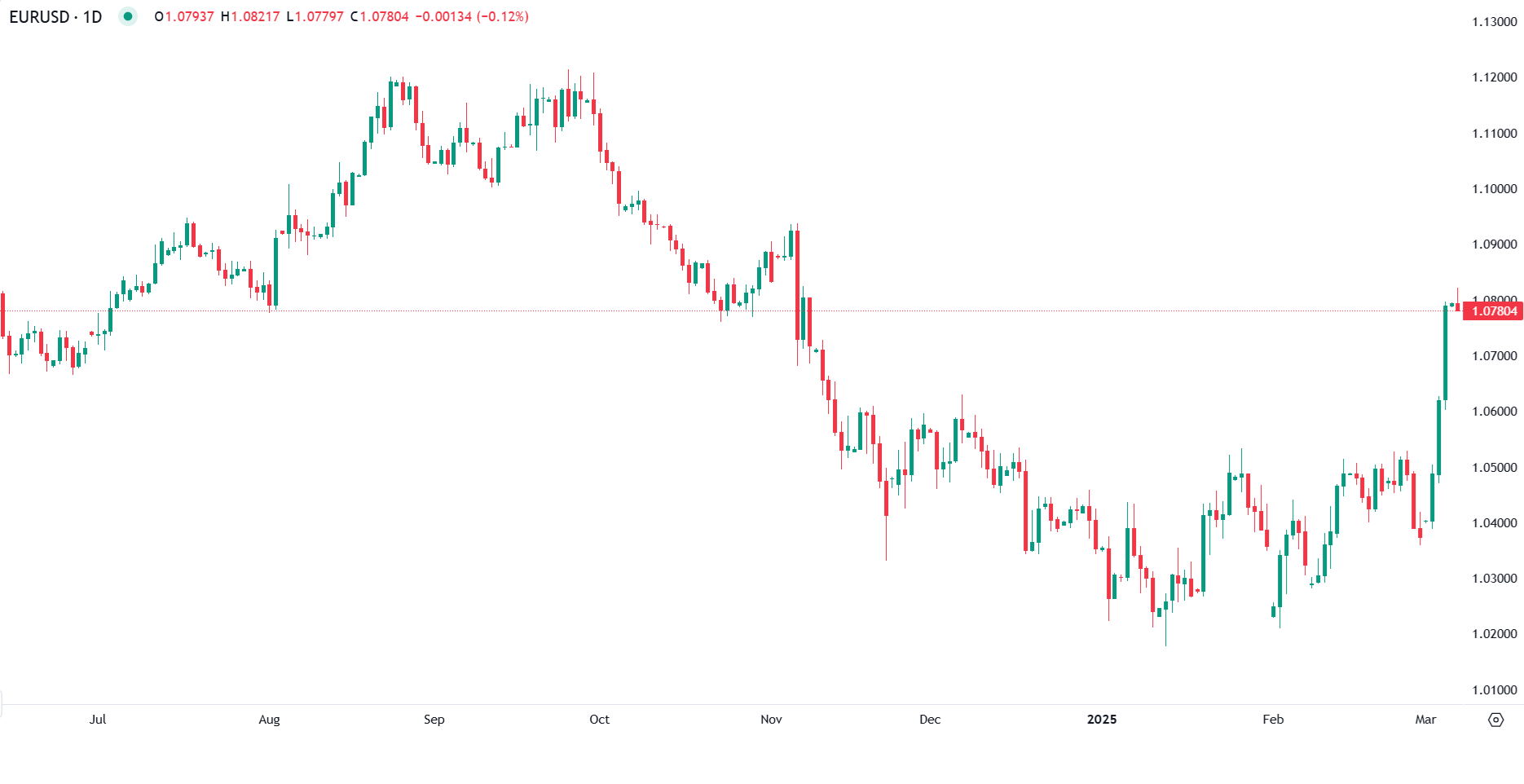Click the Jul label on time axis

pyautogui.click(x=98, y=720)
